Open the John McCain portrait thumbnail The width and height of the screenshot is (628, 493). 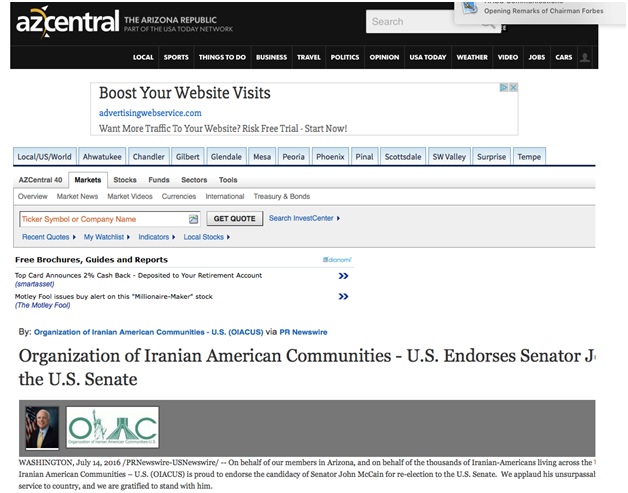42,427
